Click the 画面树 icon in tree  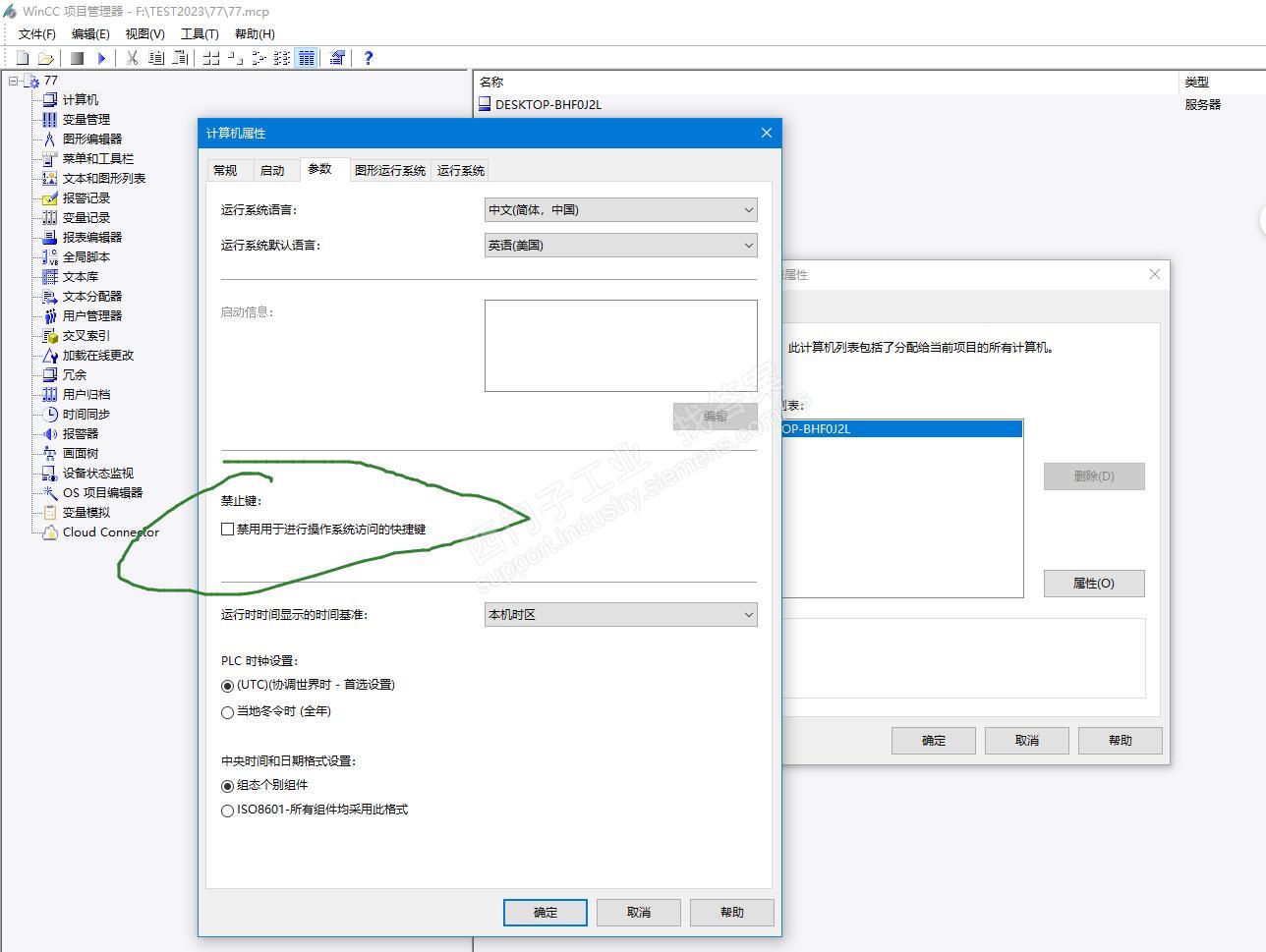pos(49,453)
